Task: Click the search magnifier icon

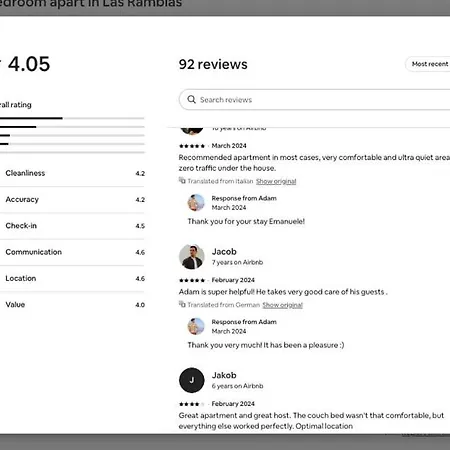Action: pos(191,99)
